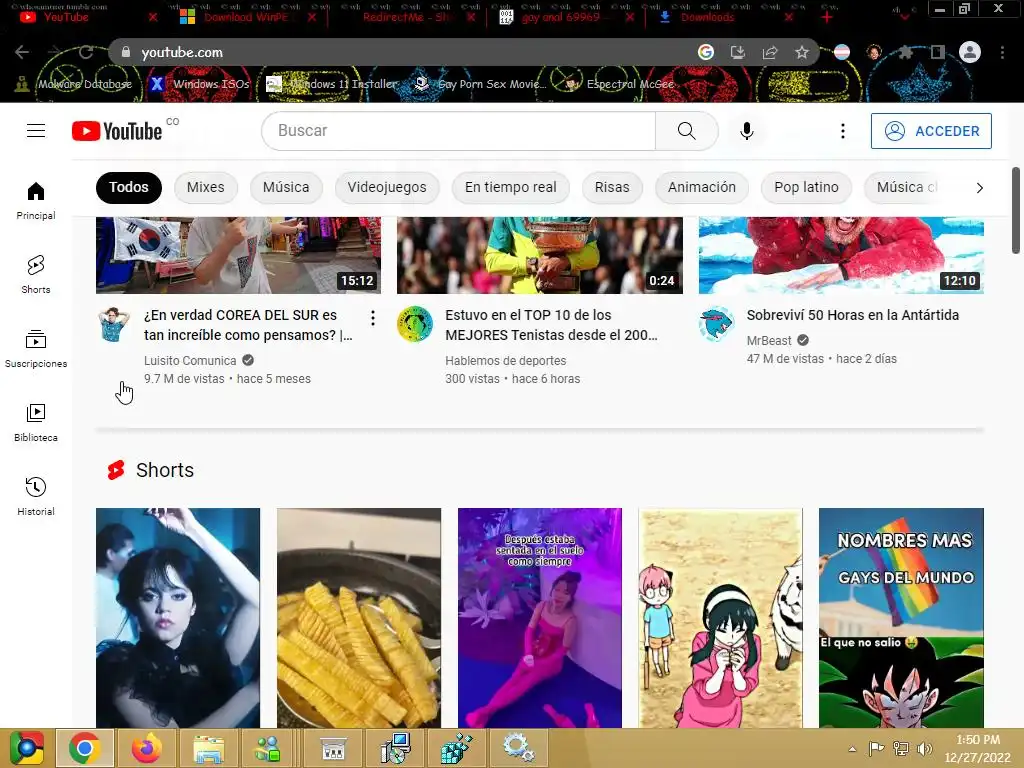Select the Mixes filter chip
This screenshot has height=768, width=1024.
click(206, 187)
